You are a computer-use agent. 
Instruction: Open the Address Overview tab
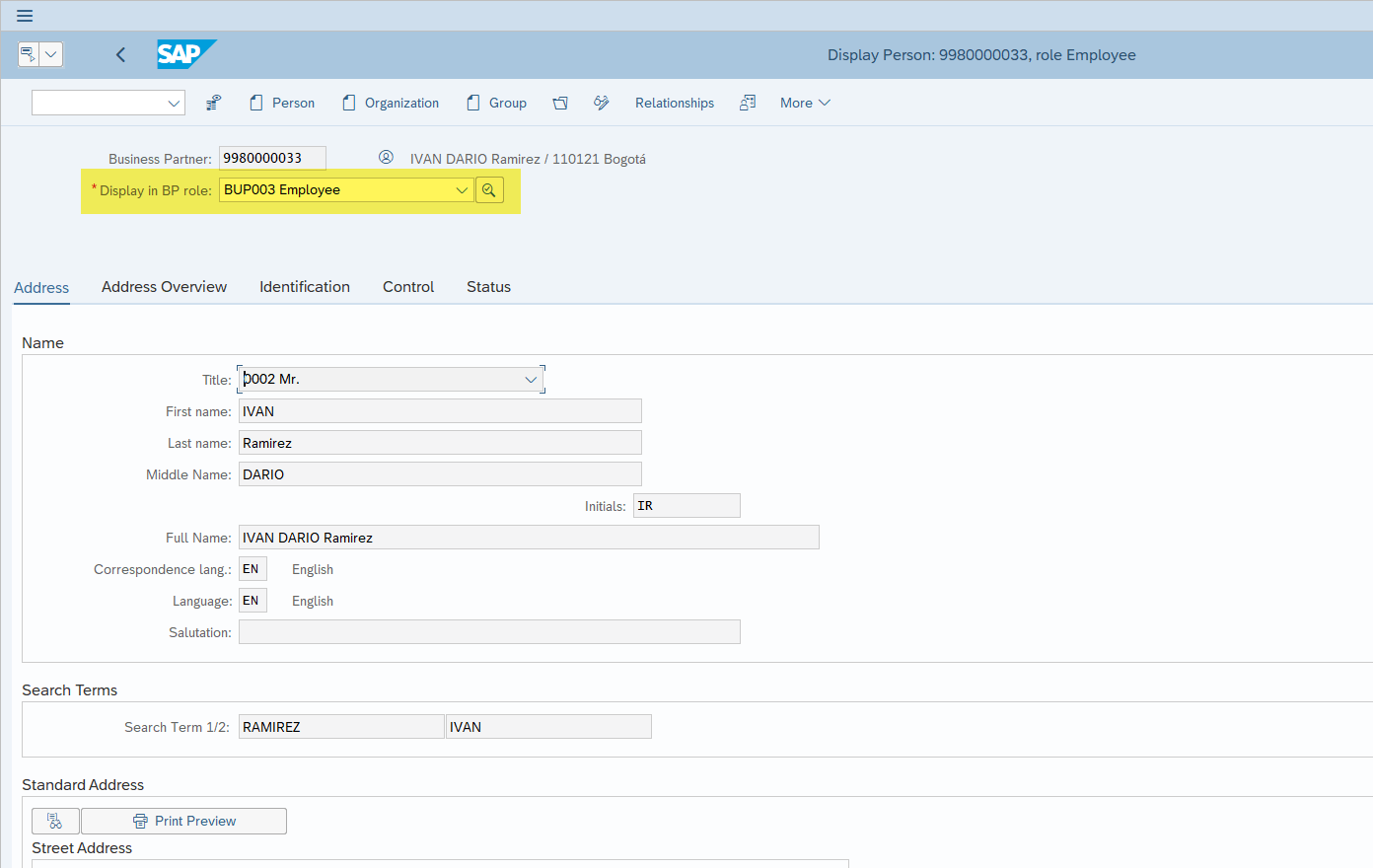pos(164,287)
